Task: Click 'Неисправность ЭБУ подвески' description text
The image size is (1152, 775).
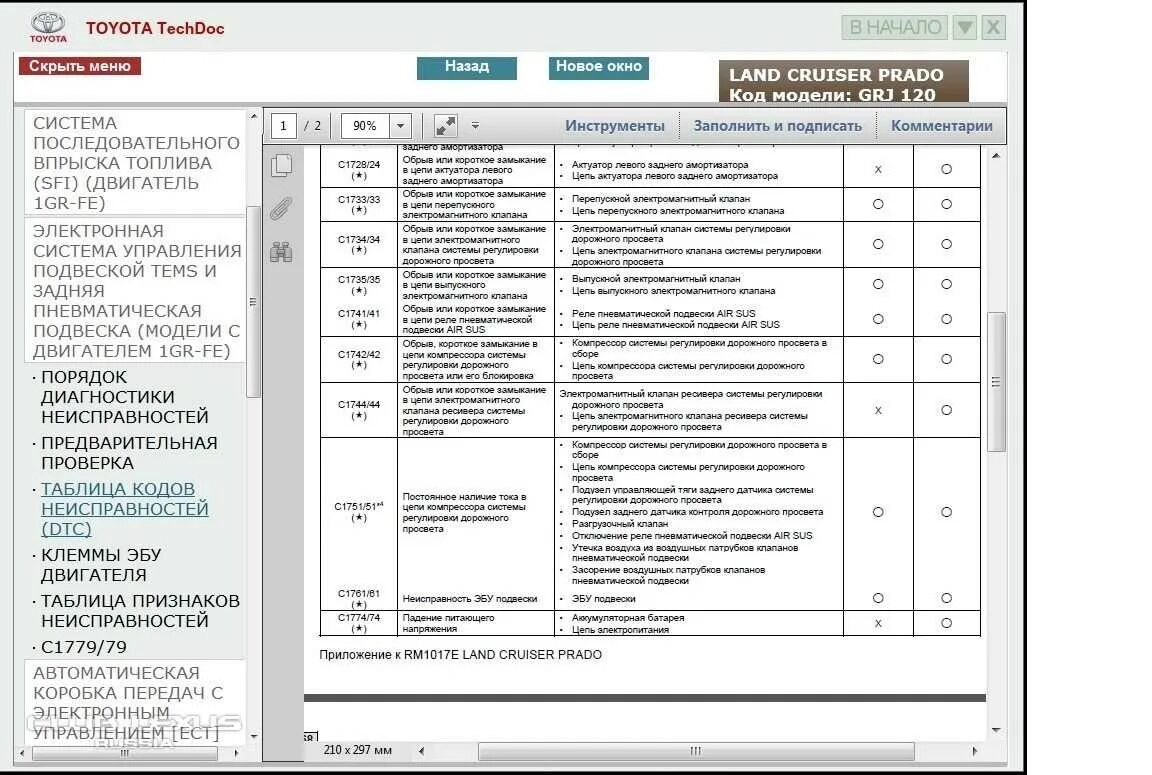Action: pyautogui.click(x=469, y=599)
